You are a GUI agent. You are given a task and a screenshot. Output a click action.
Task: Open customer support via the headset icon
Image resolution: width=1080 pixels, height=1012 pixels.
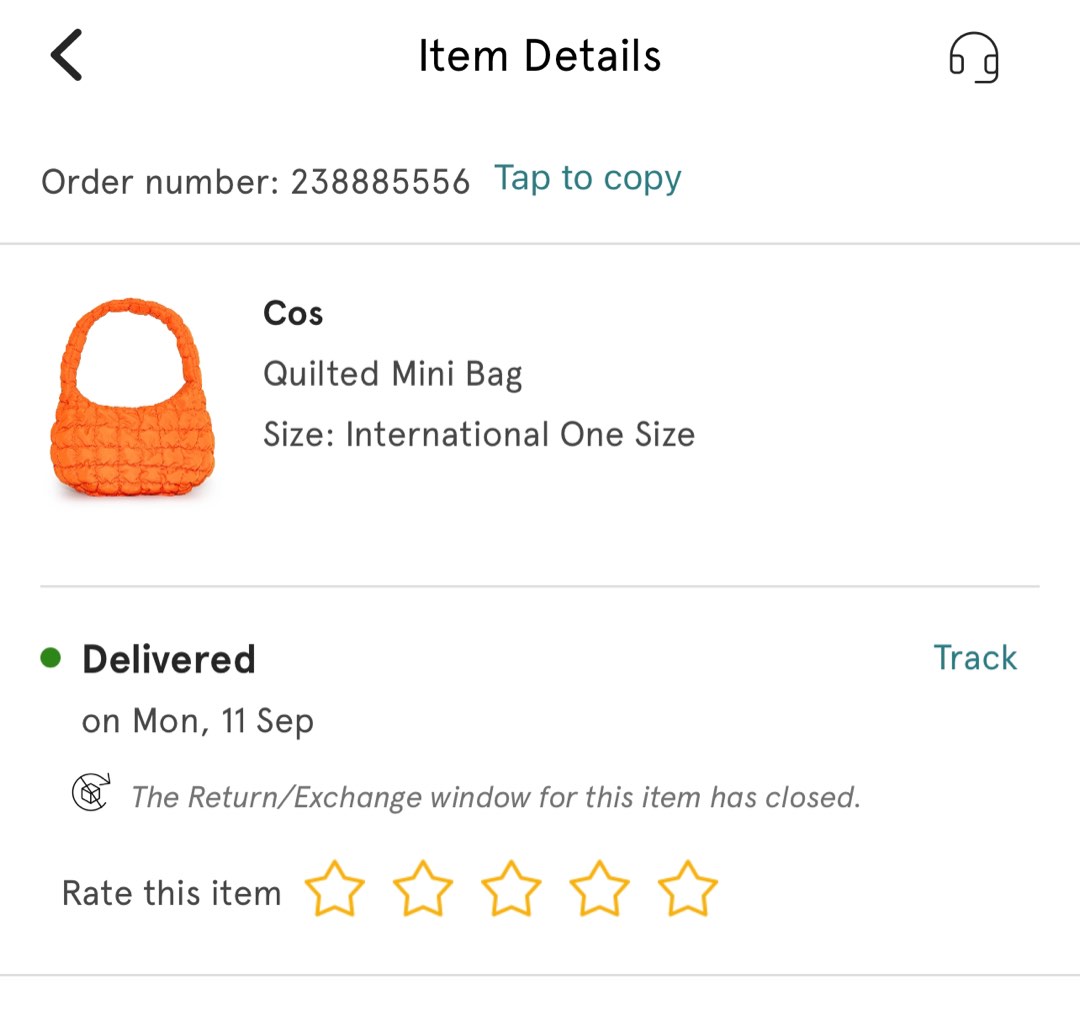973,58
